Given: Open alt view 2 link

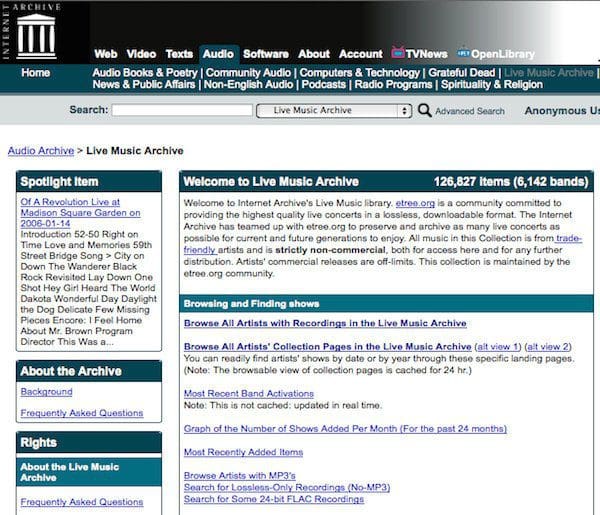Looking at the screenshot, I should [548, 347].
